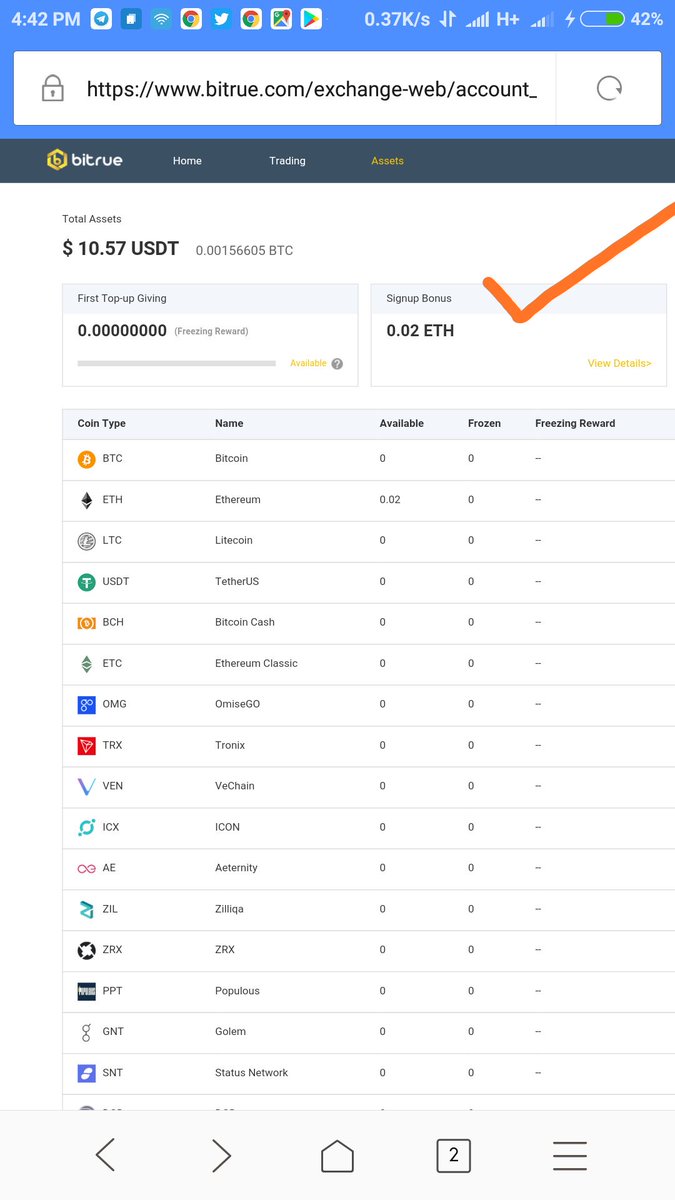Click the yellow Available label under First Top-up
The width and height of the screenshot is (675, 1200).
(308, 364)
